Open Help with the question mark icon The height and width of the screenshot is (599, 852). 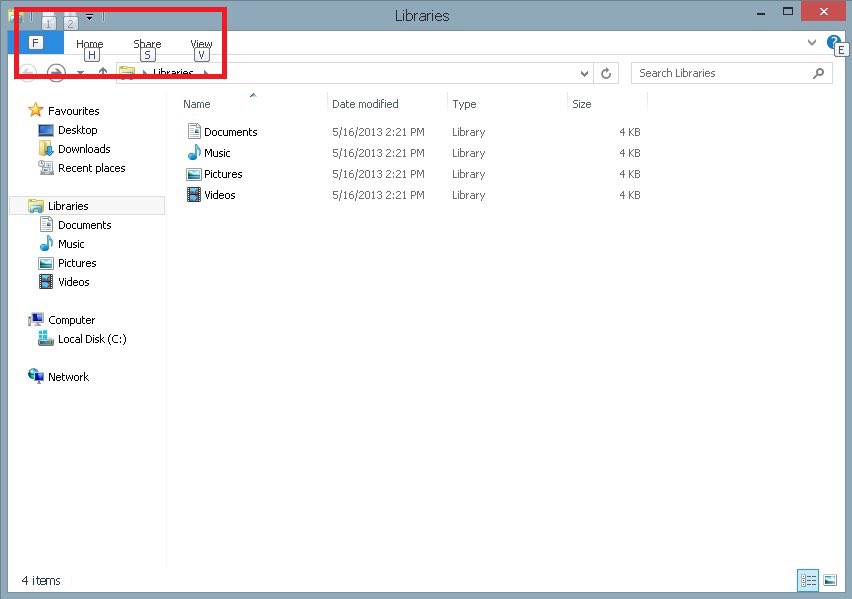[833, 42]
